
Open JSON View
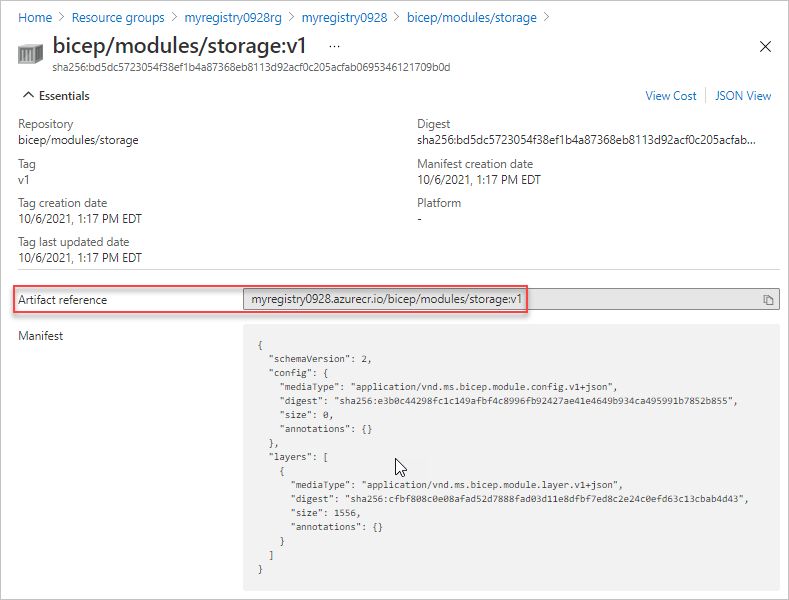743,96
